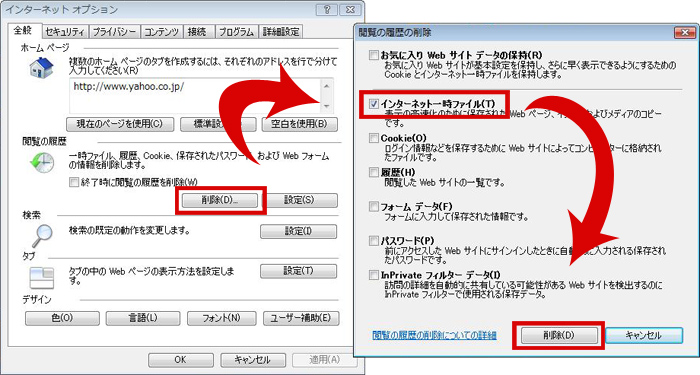Open search 設定(I) button
Viewport: 700px width, 375px height.
[298, 231]
